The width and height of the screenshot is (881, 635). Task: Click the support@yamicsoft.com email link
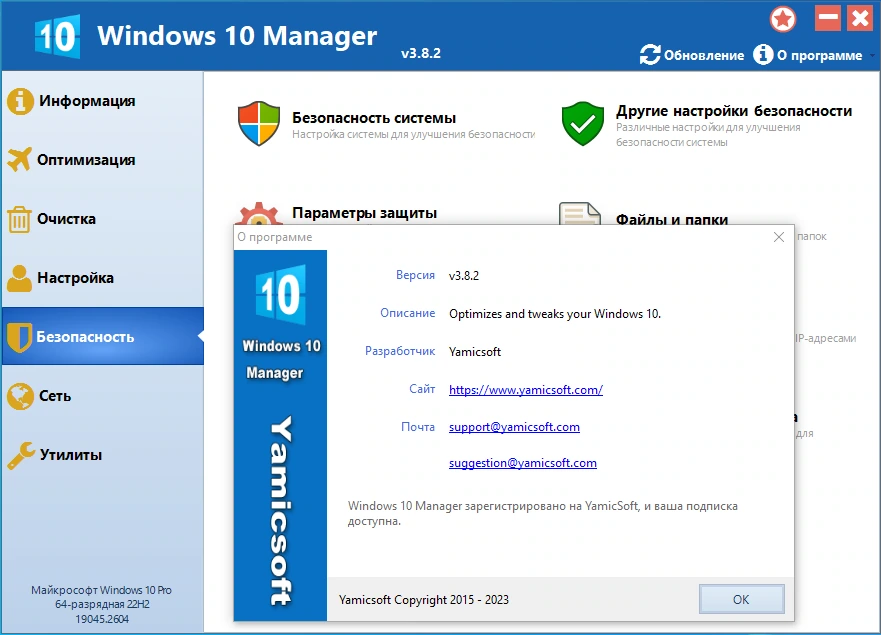pos(514,427)
